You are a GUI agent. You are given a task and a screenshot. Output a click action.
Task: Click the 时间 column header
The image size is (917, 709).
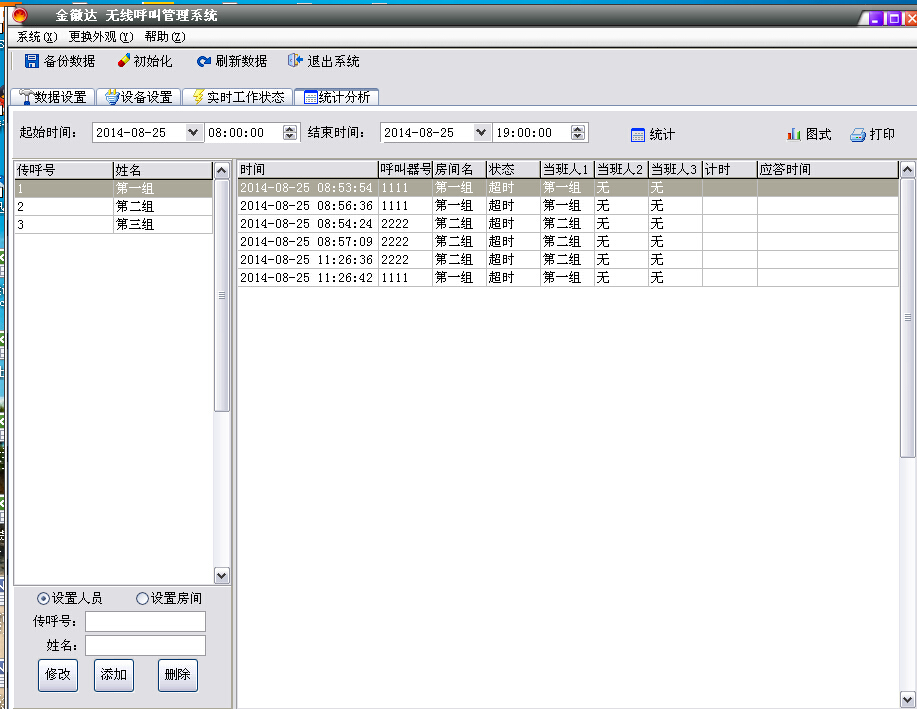(x=308, y=170)
